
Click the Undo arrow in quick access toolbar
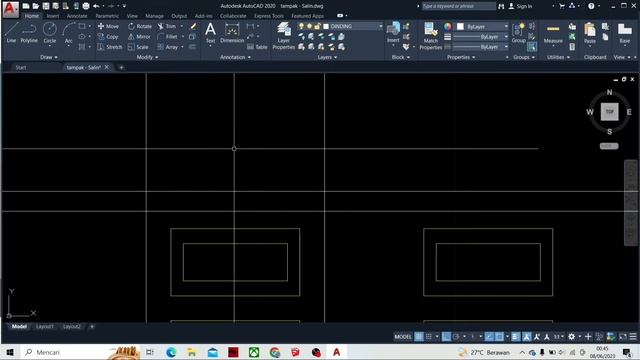click(96, 6)
